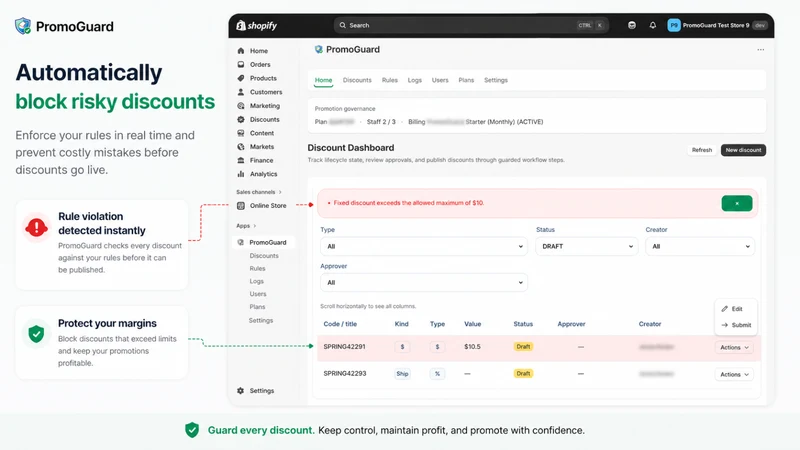Click the Content icon in sidebar
800x450 pixels.
pyautogui.click(x=241, y=133)
